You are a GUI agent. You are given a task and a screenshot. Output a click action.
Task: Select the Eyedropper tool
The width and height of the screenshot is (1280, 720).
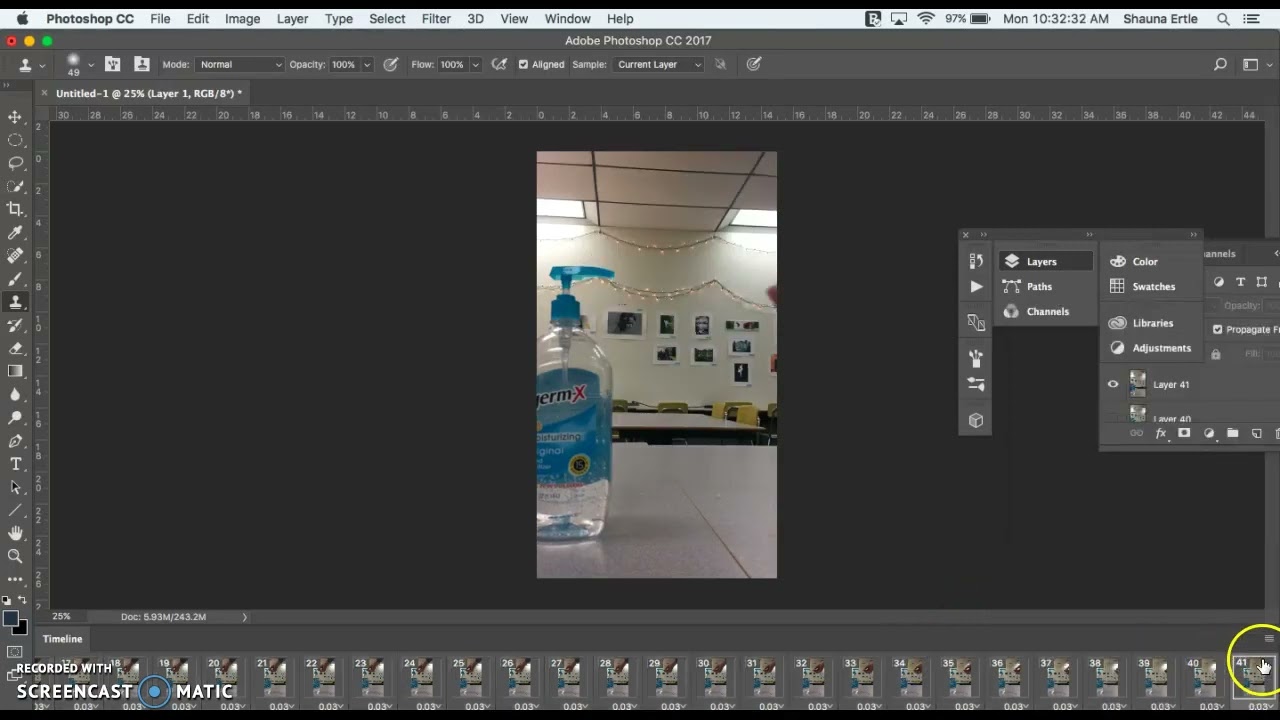click(15, 232)
